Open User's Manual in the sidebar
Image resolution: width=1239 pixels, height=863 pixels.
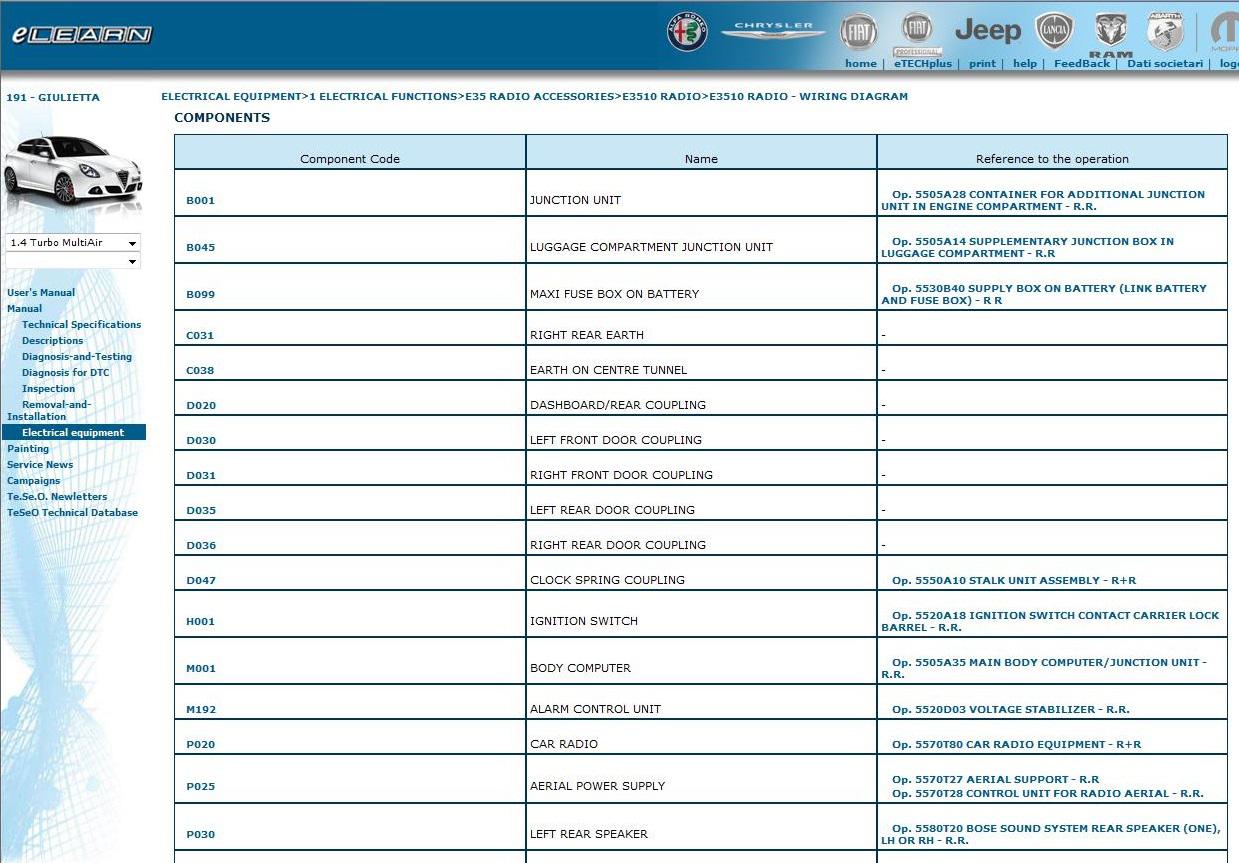pos(41,293)
